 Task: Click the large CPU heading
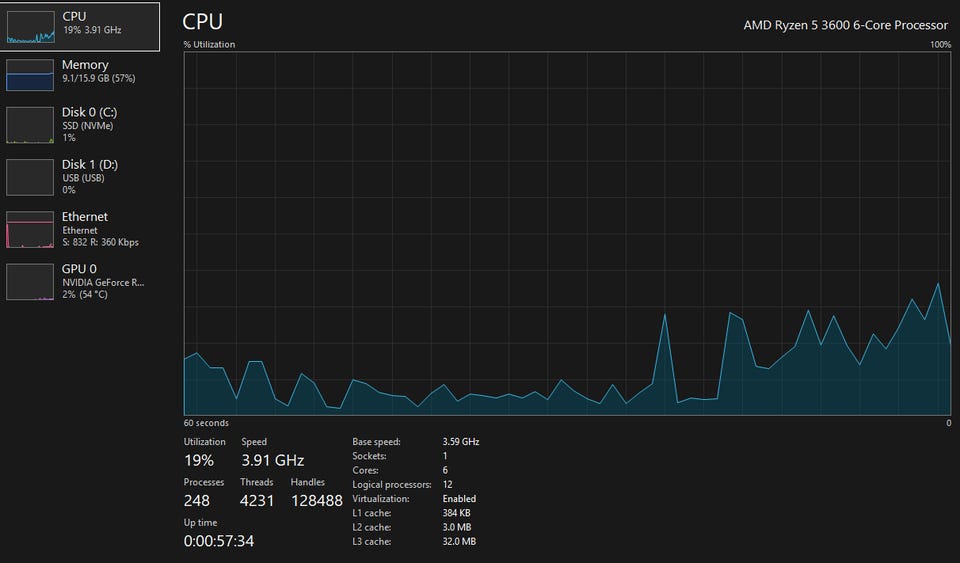point(203,22)
